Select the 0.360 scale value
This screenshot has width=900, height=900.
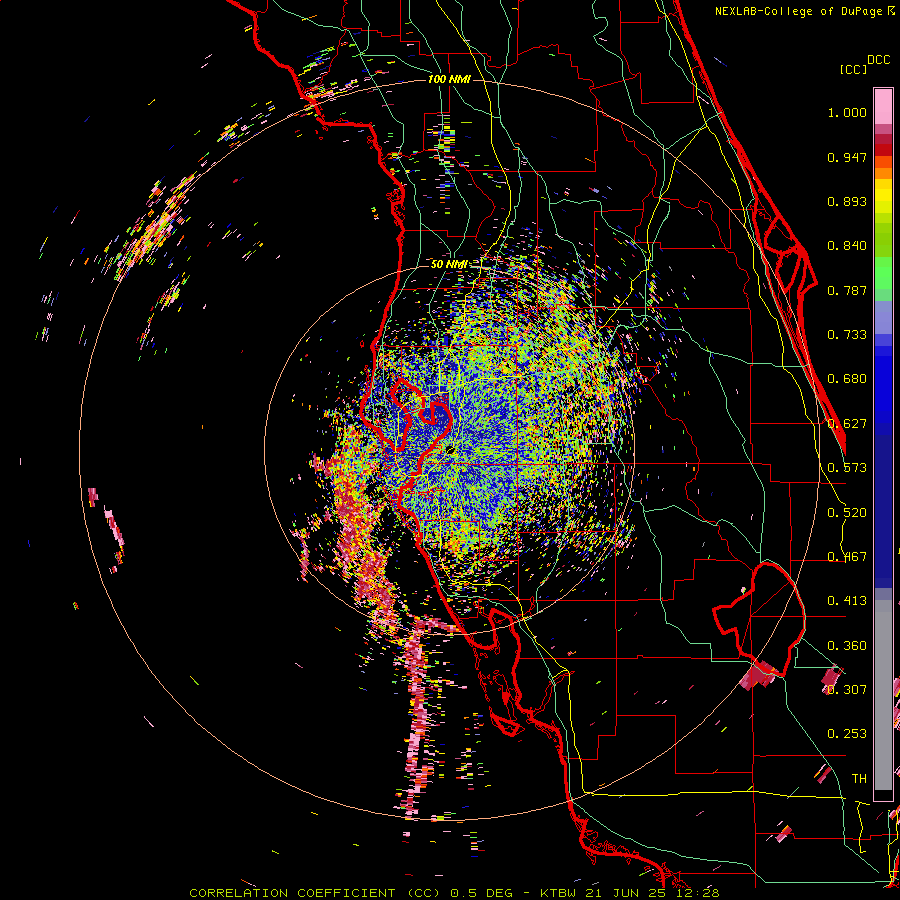pos(847,646)
